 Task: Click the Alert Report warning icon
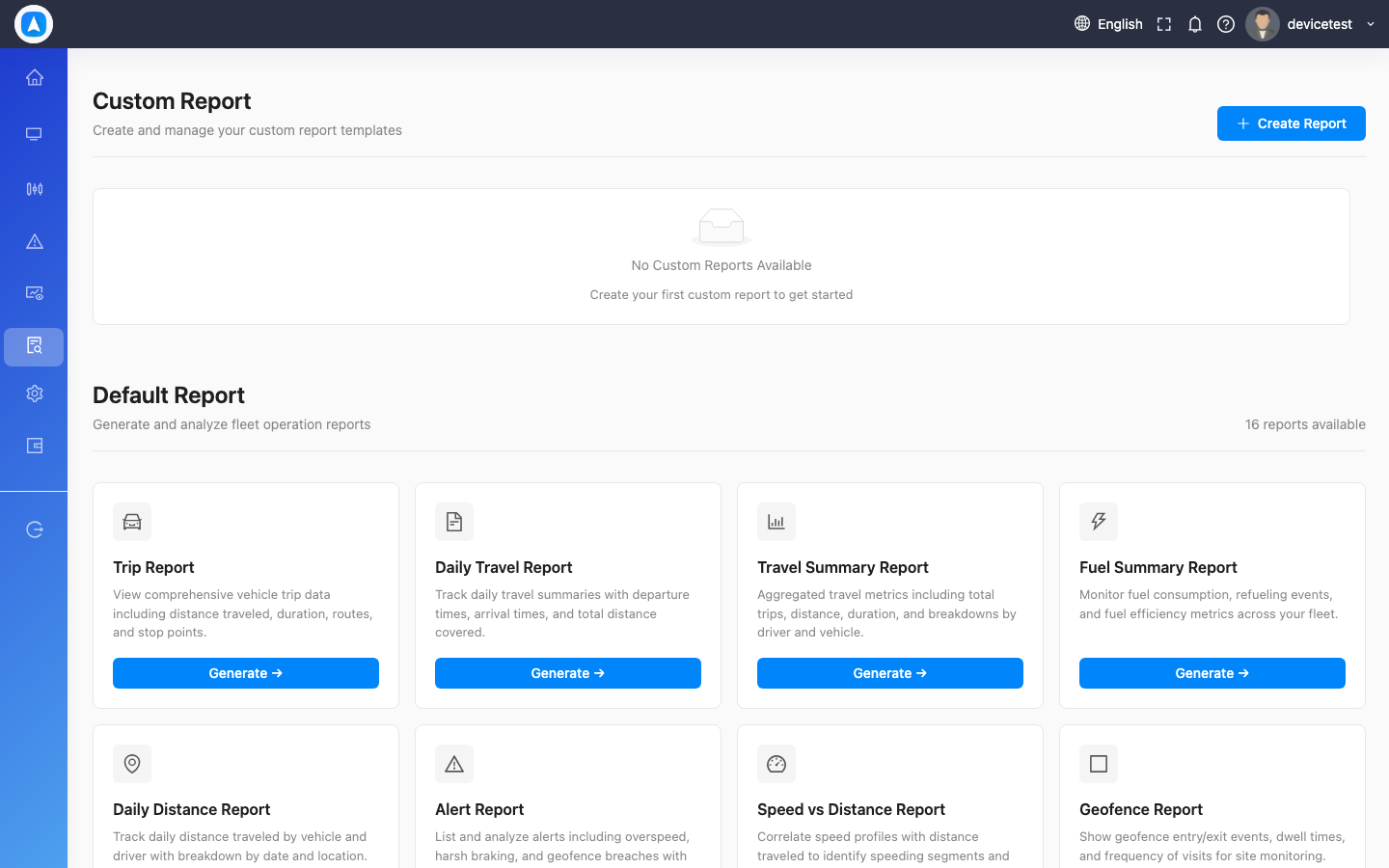click(454, 764)
